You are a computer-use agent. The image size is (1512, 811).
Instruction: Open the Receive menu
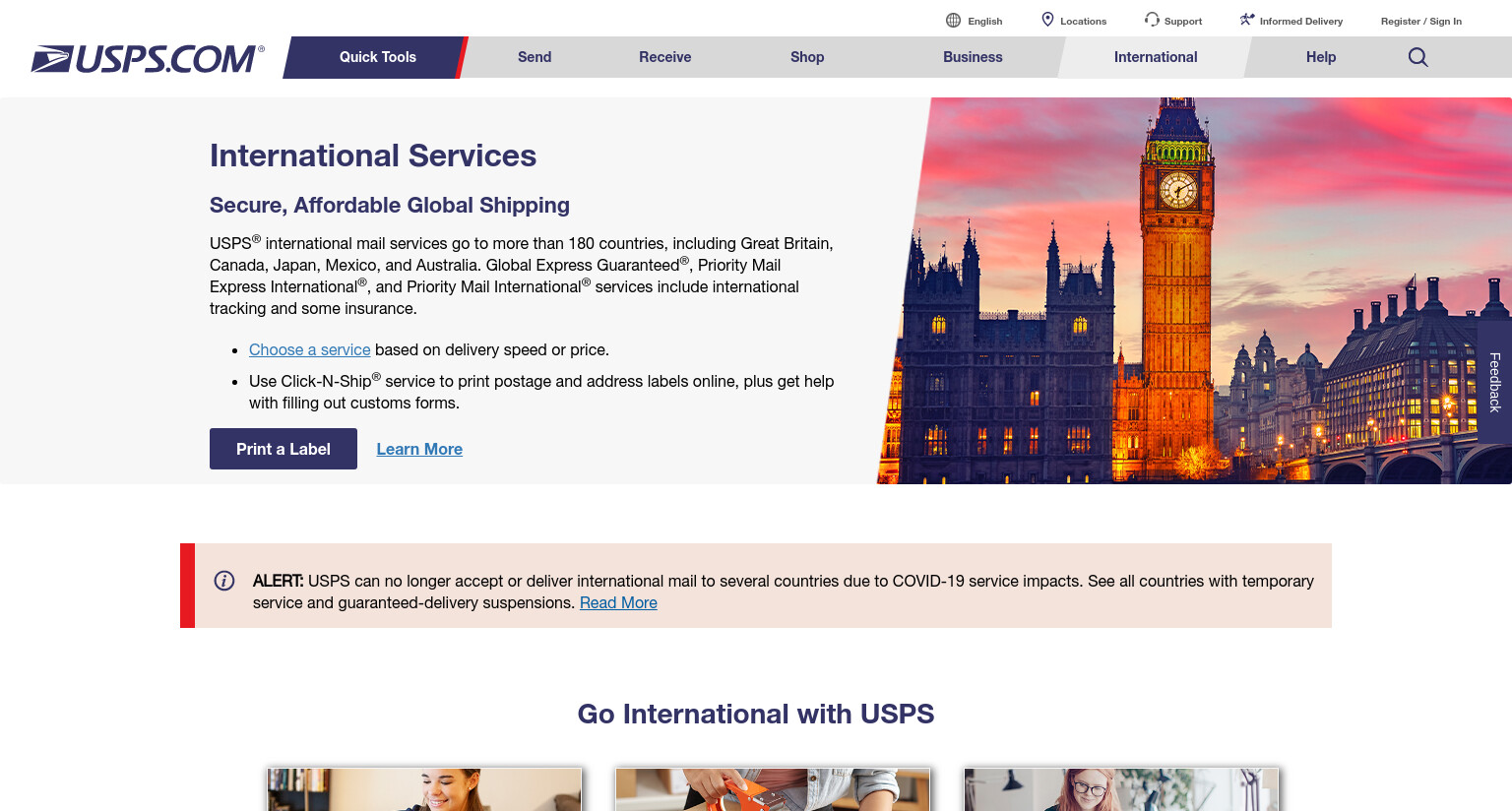pos(665,57)
